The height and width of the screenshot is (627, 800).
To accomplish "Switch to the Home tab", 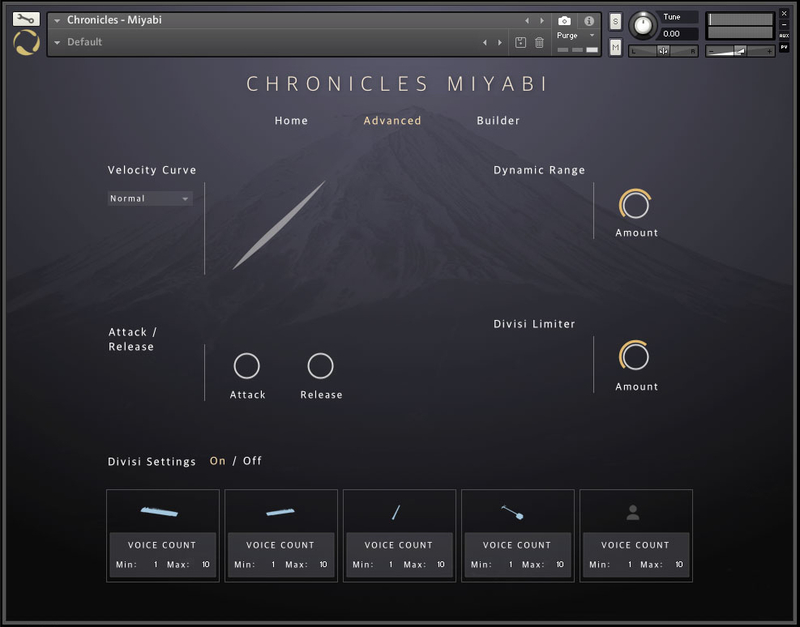I will coord(291,120).
